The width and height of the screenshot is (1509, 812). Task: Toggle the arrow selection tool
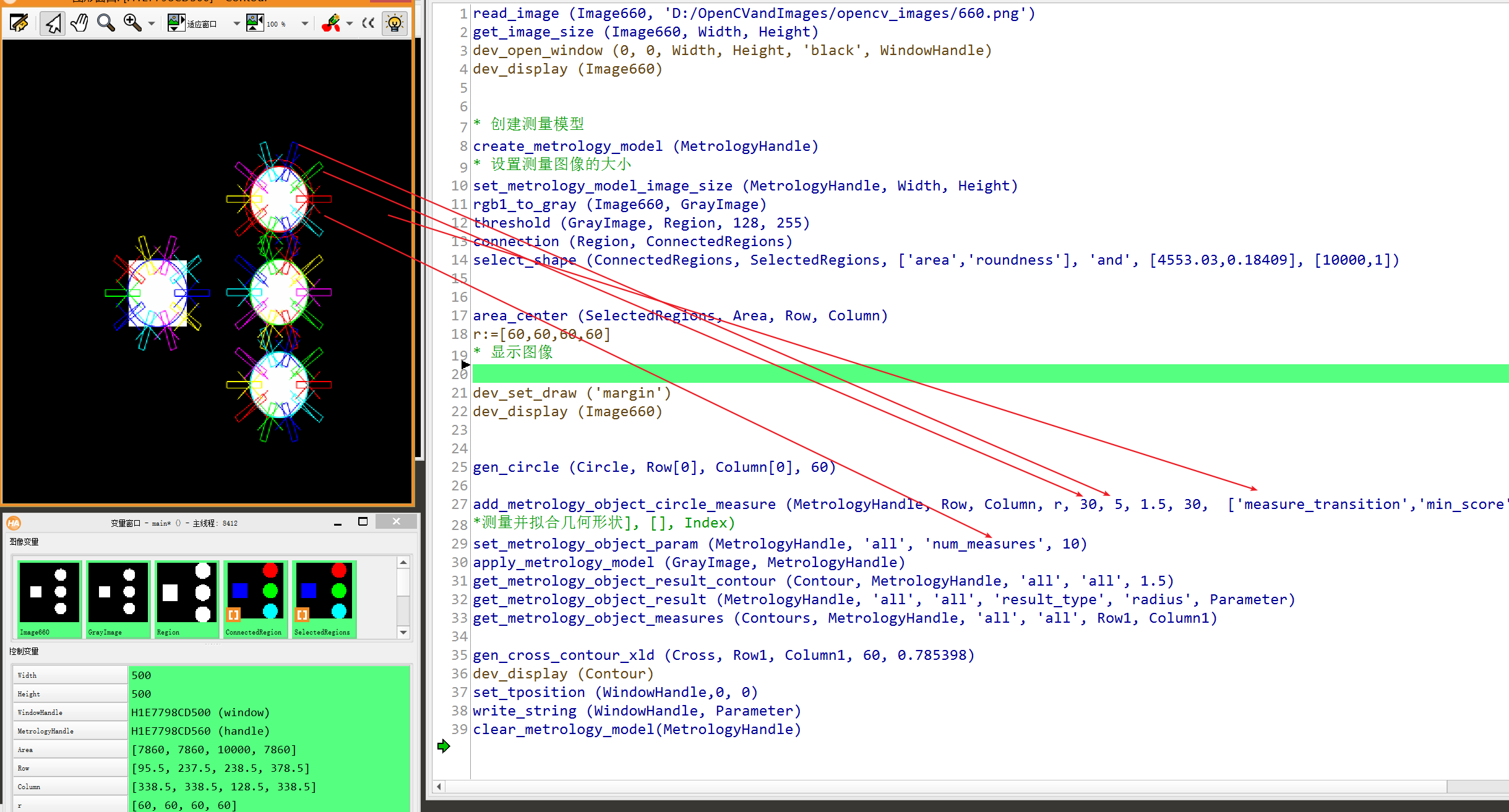point(53,23)
